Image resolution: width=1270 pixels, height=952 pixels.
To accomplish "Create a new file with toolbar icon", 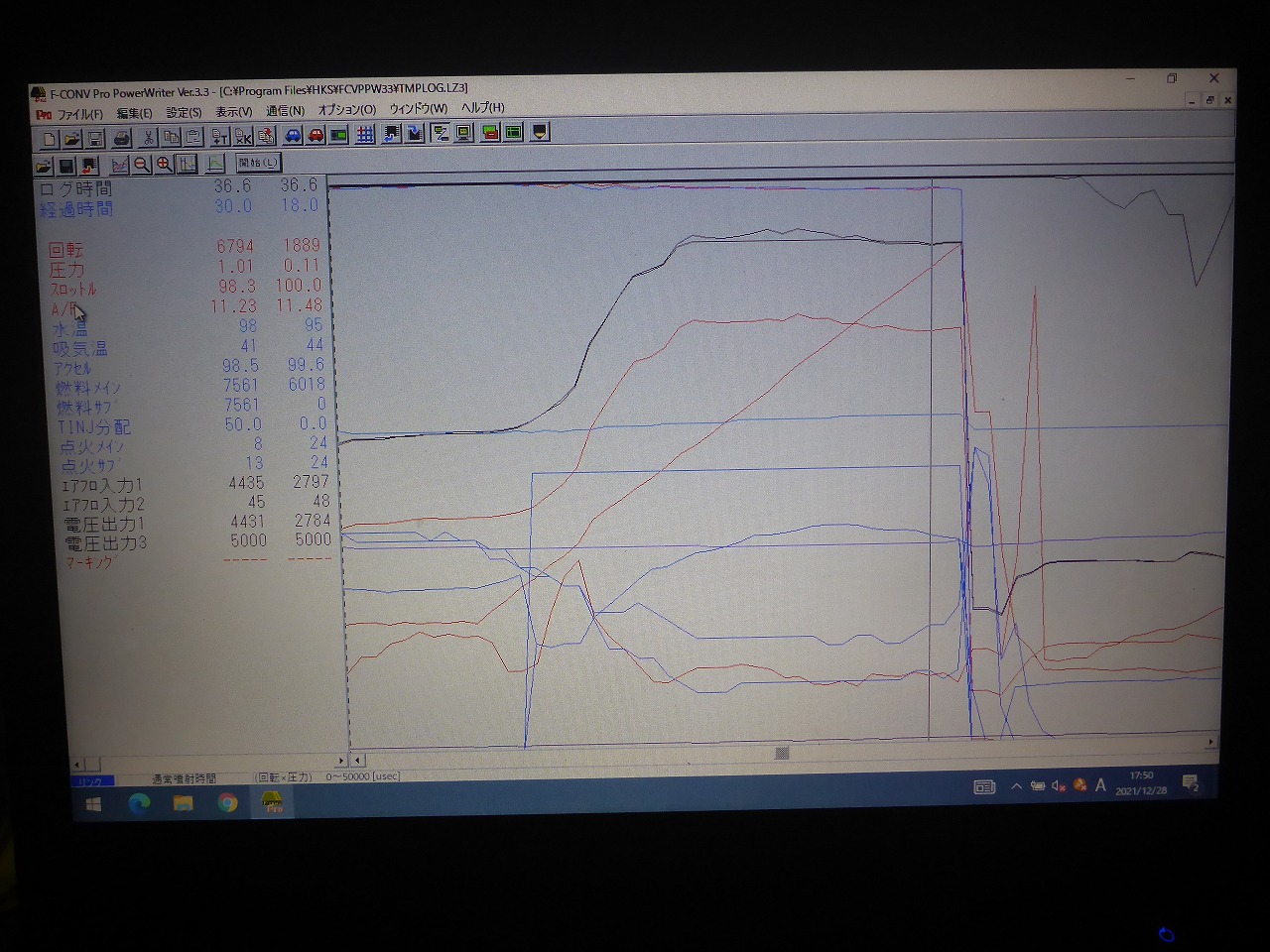I will (50, 138).
